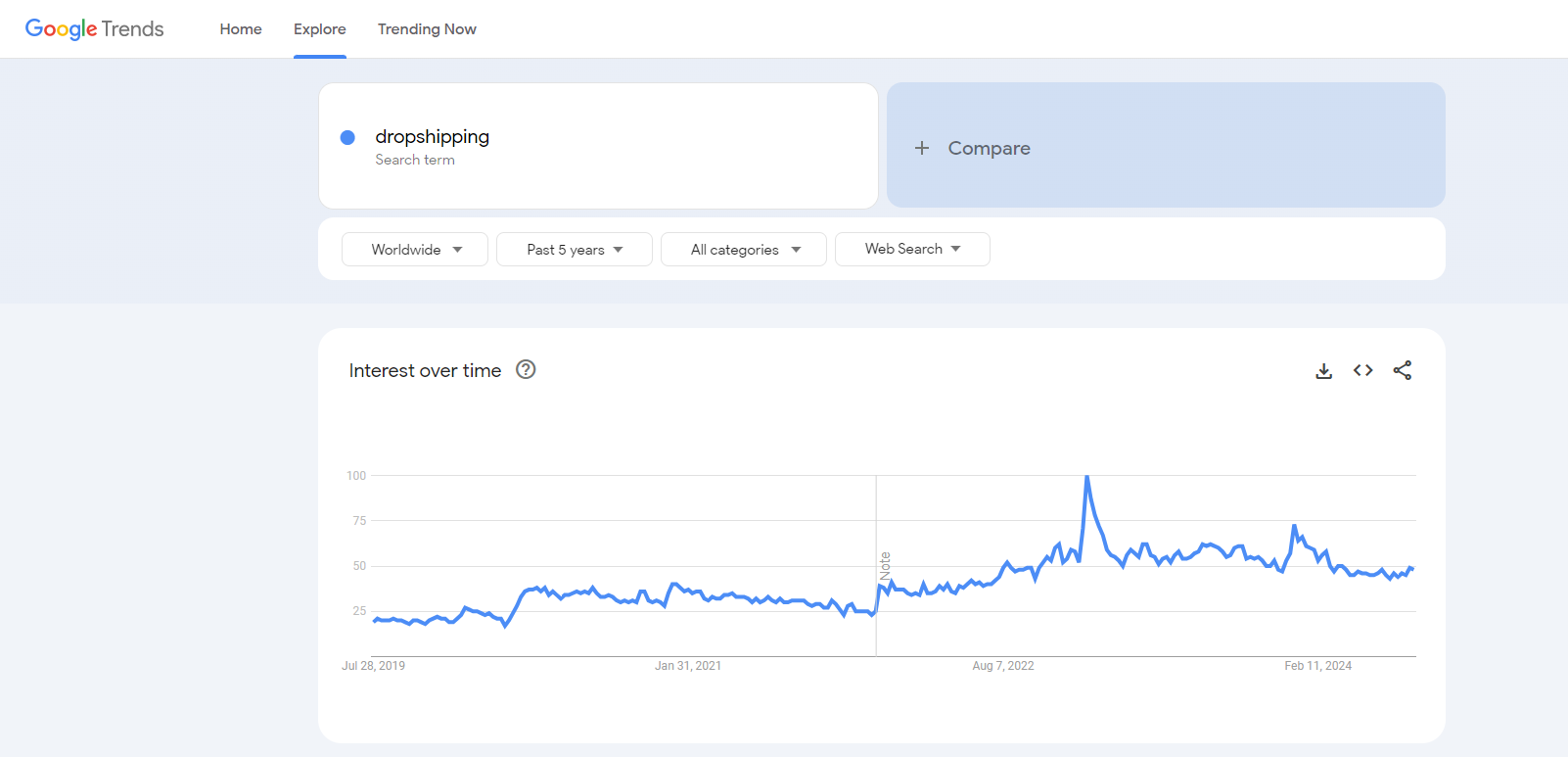Click the Note marker on the chart
This screenshot has width=1568, height=757.
(885, 566)
